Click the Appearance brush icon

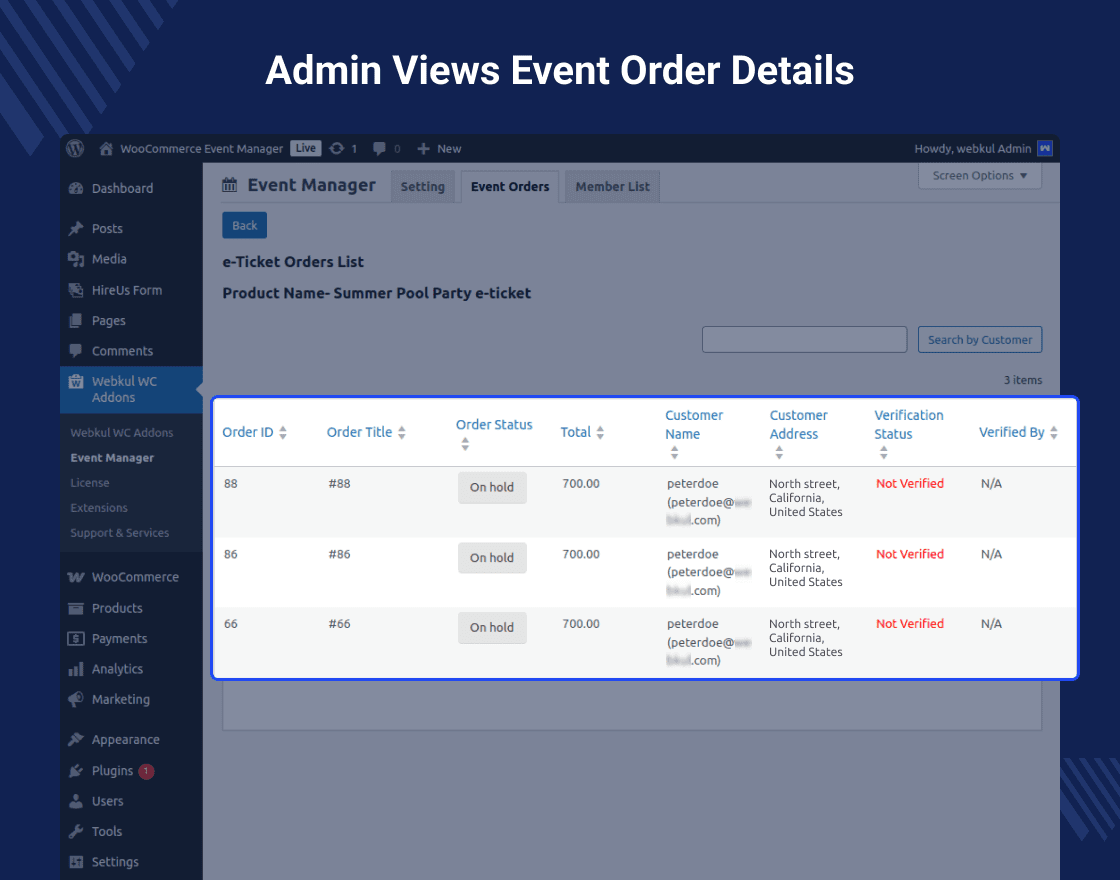[76, 739]
